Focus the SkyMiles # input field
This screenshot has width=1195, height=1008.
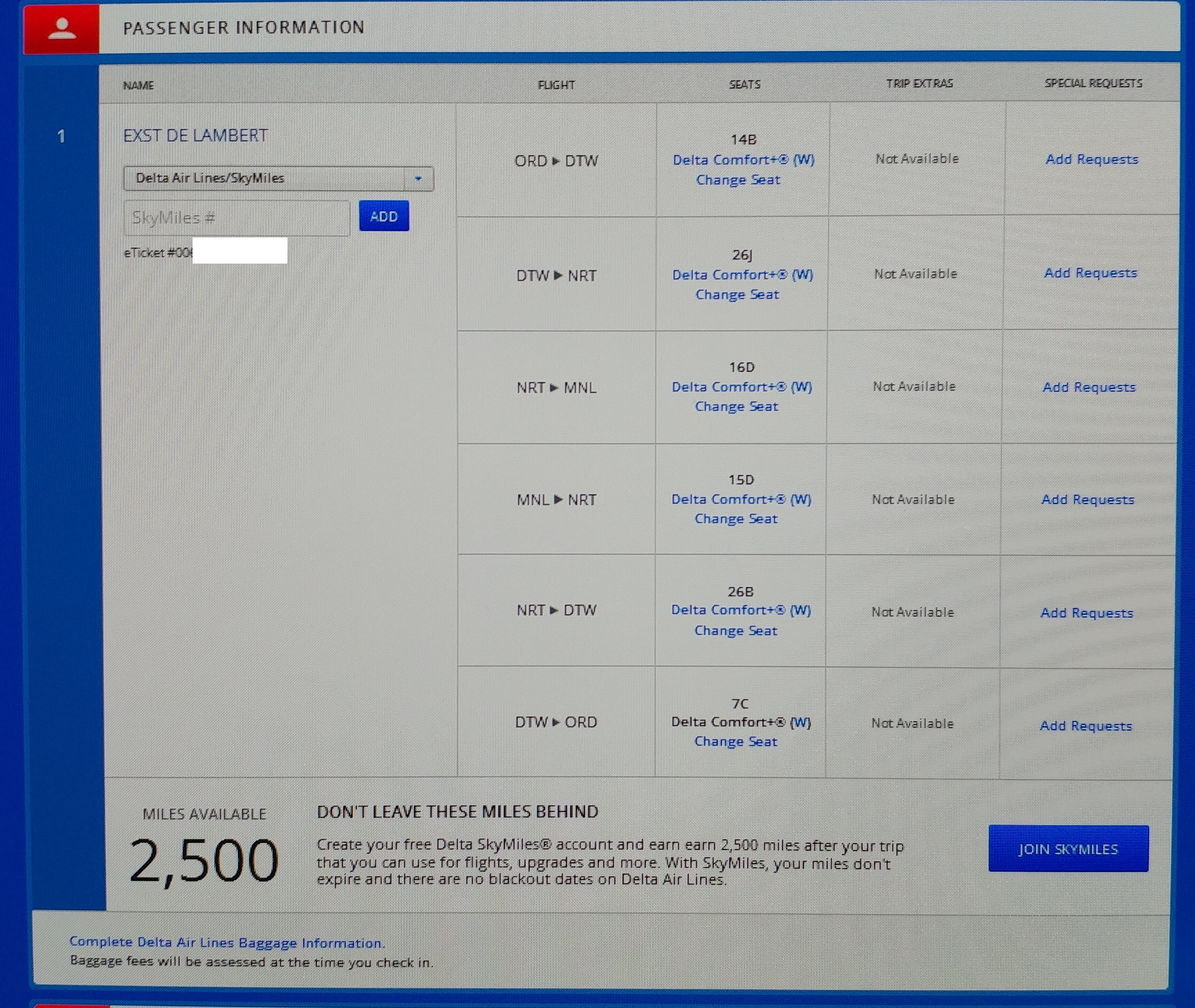click(x=237, y=218)
